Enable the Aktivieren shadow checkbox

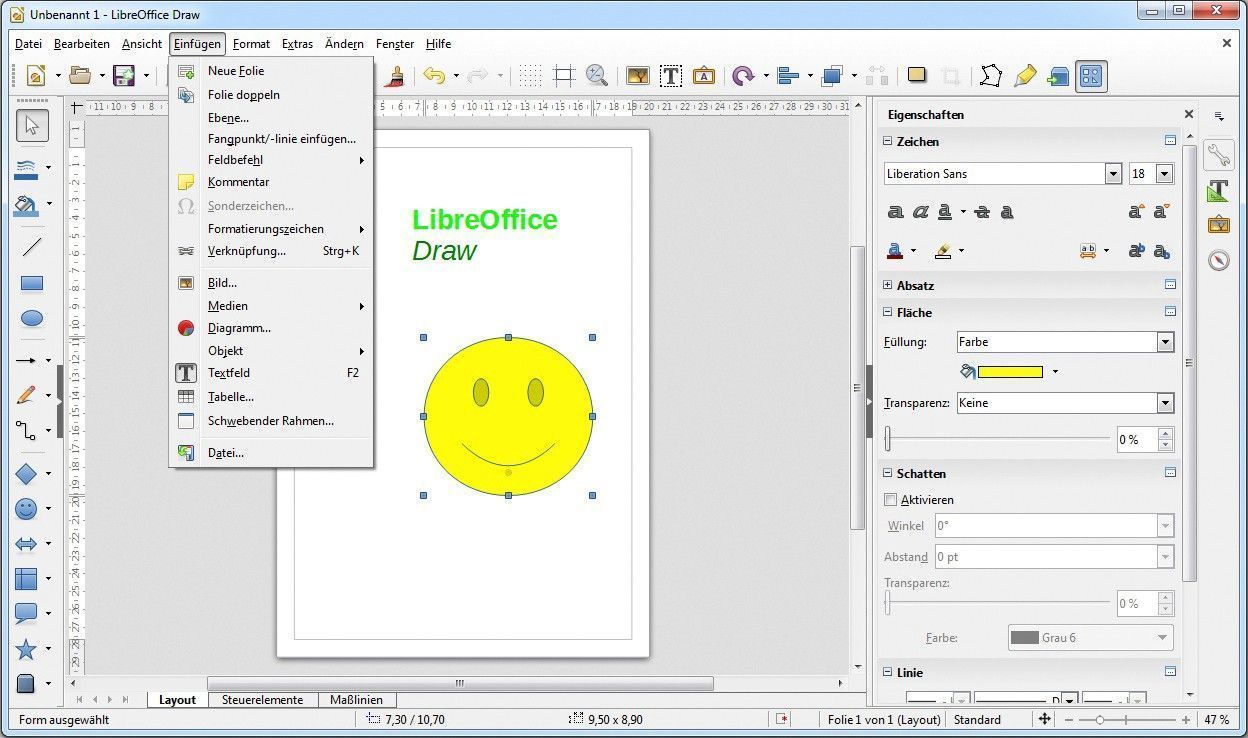(x=891, y=500)
